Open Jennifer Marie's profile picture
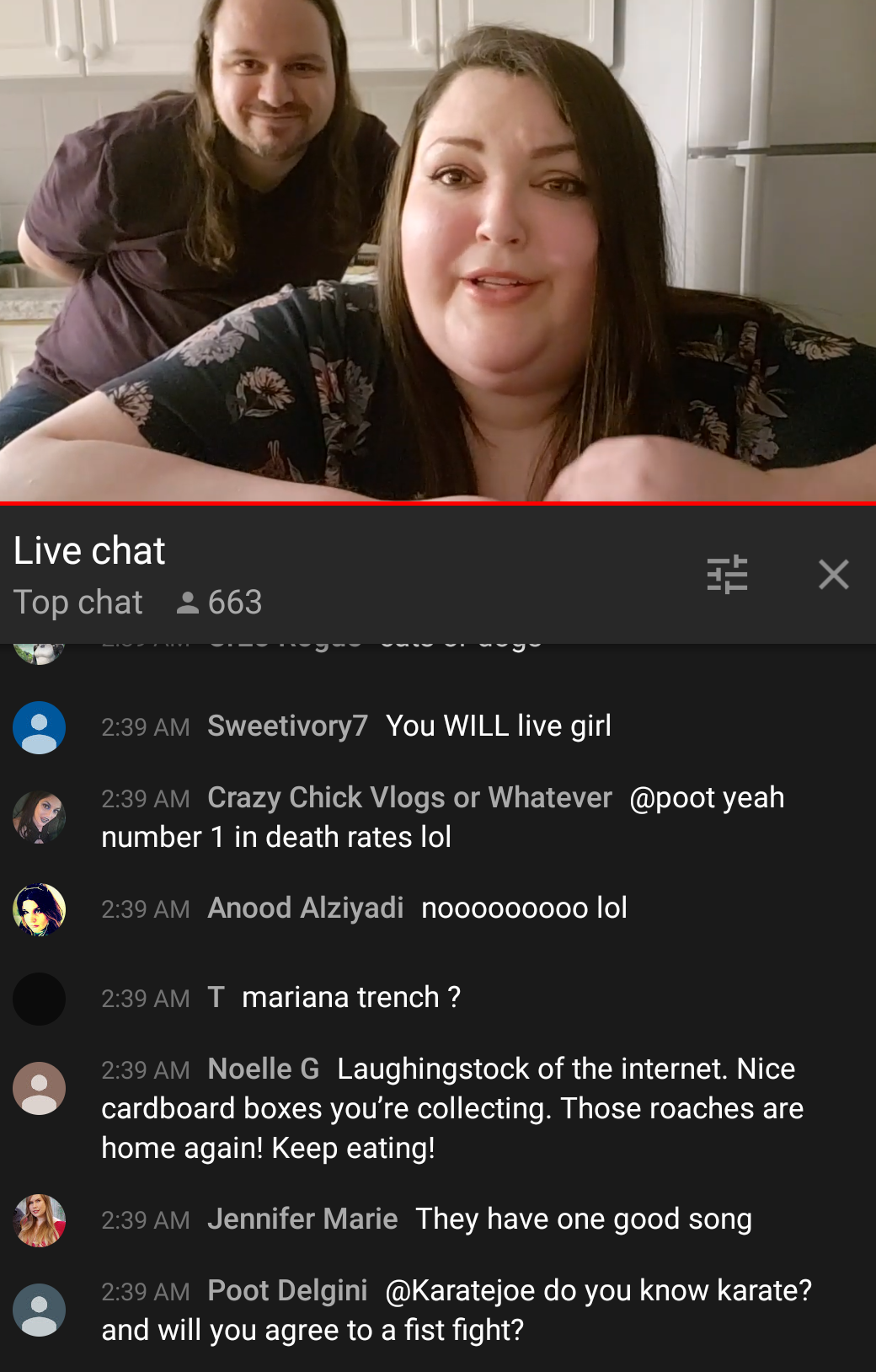Screen dimensions: 876x1372 39,1220
